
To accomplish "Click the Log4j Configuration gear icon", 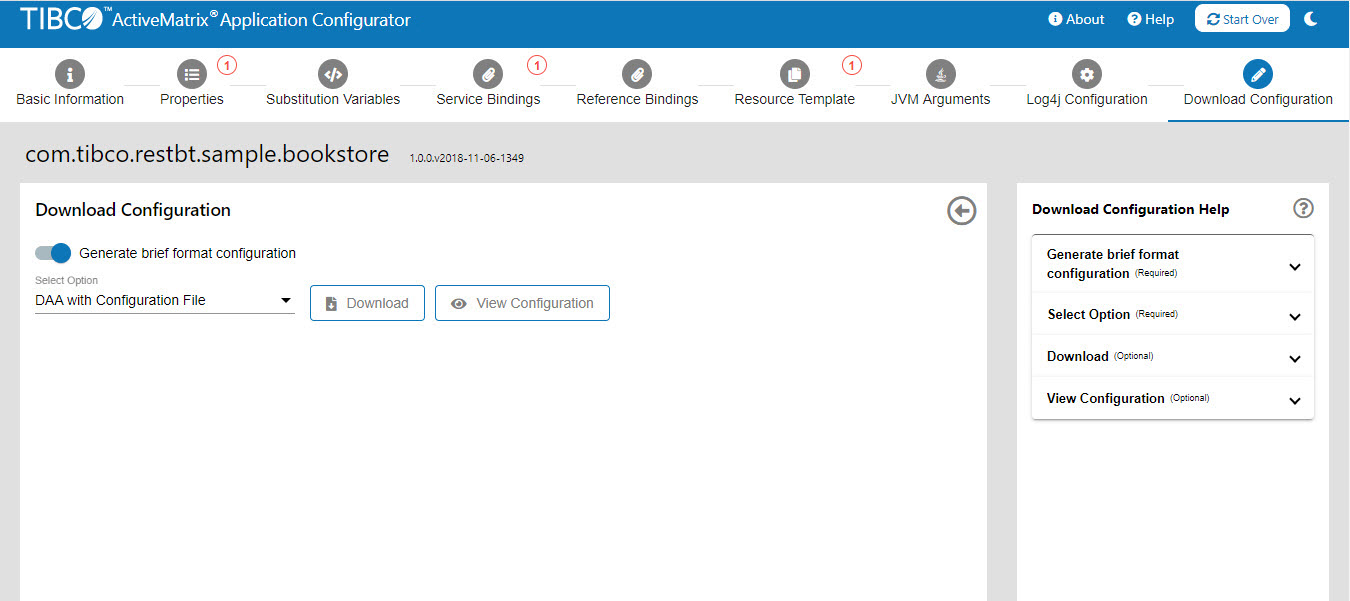I will coord(1087,74).
